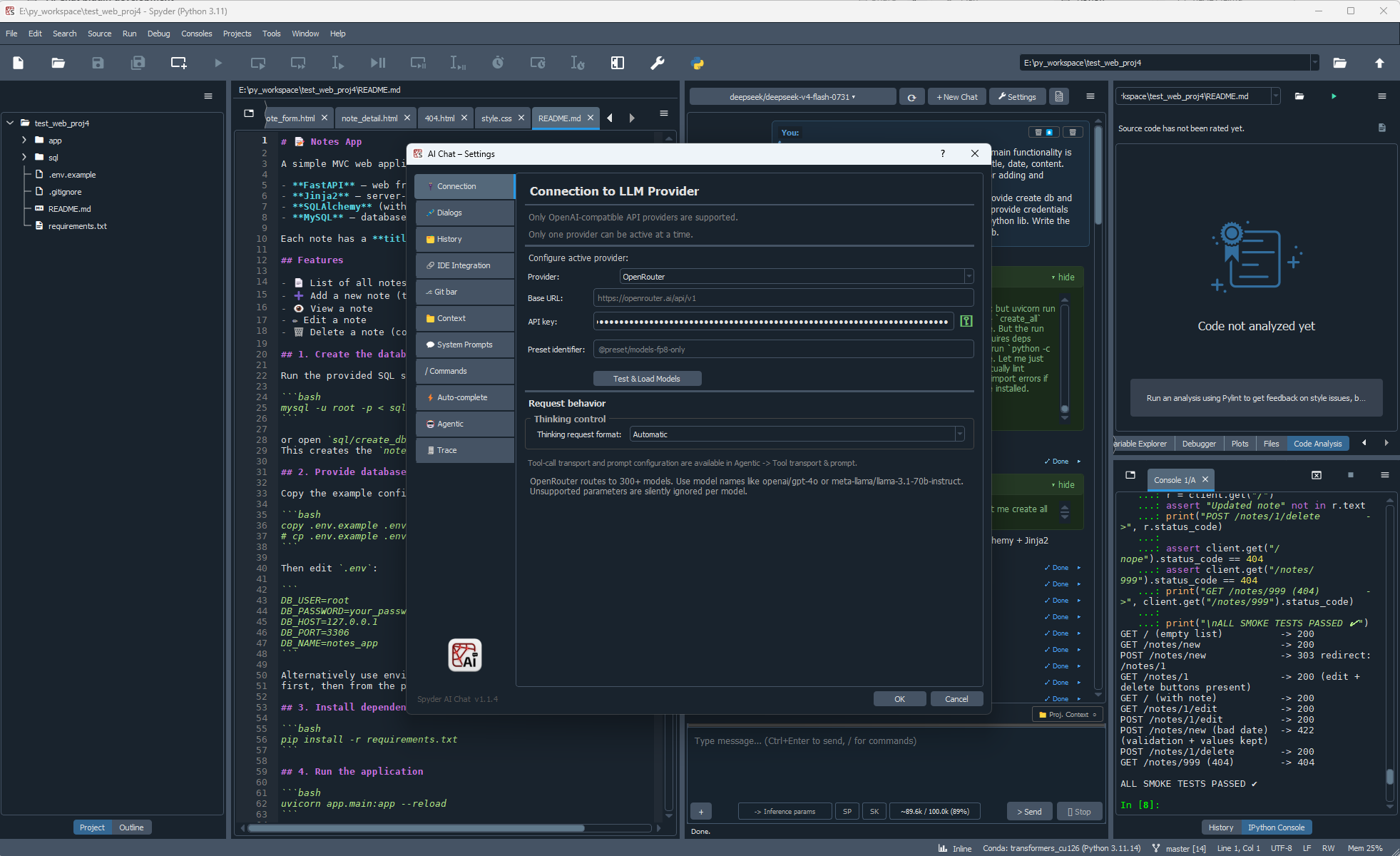Open the Consoles menu
1400x856 pixels.
(x=197, y=34)
